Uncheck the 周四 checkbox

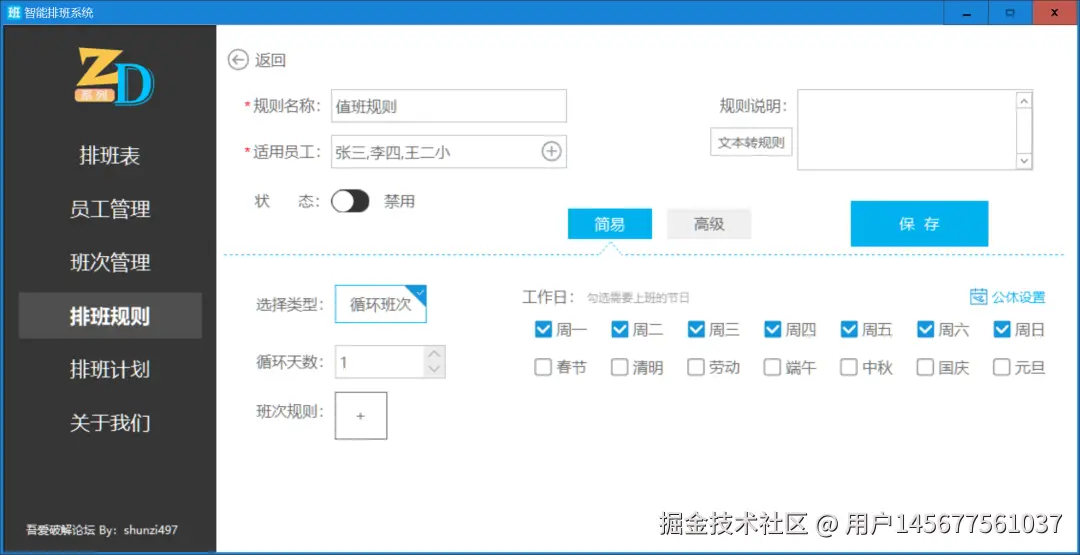pos(772,331)
